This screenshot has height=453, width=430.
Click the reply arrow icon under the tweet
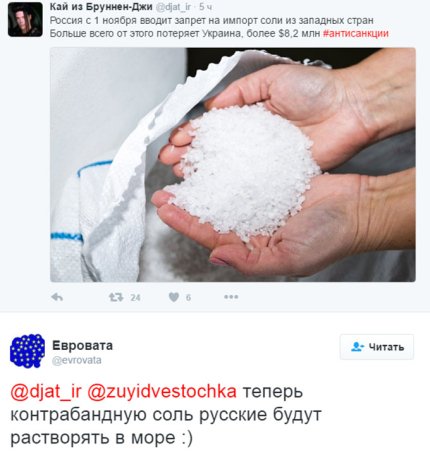(x=57, y=297)
